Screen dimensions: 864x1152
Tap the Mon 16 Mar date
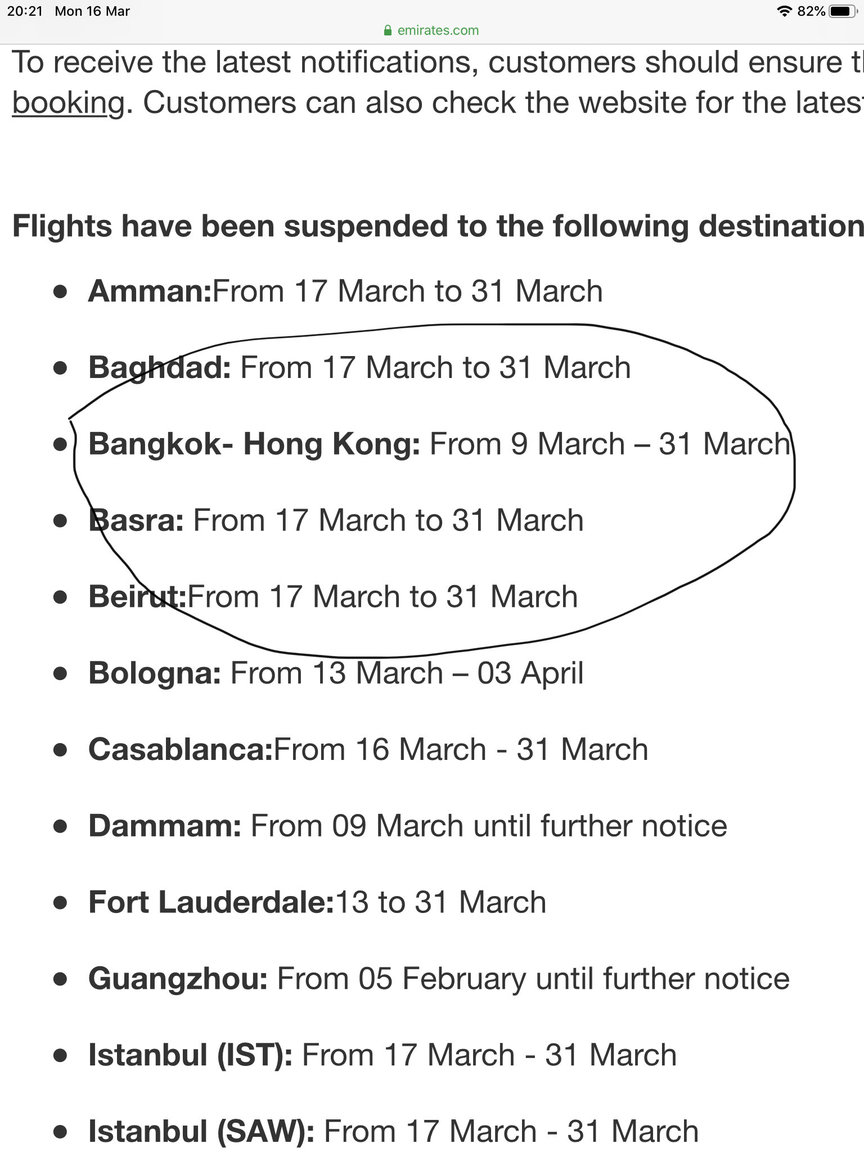(x=93, y=11)
